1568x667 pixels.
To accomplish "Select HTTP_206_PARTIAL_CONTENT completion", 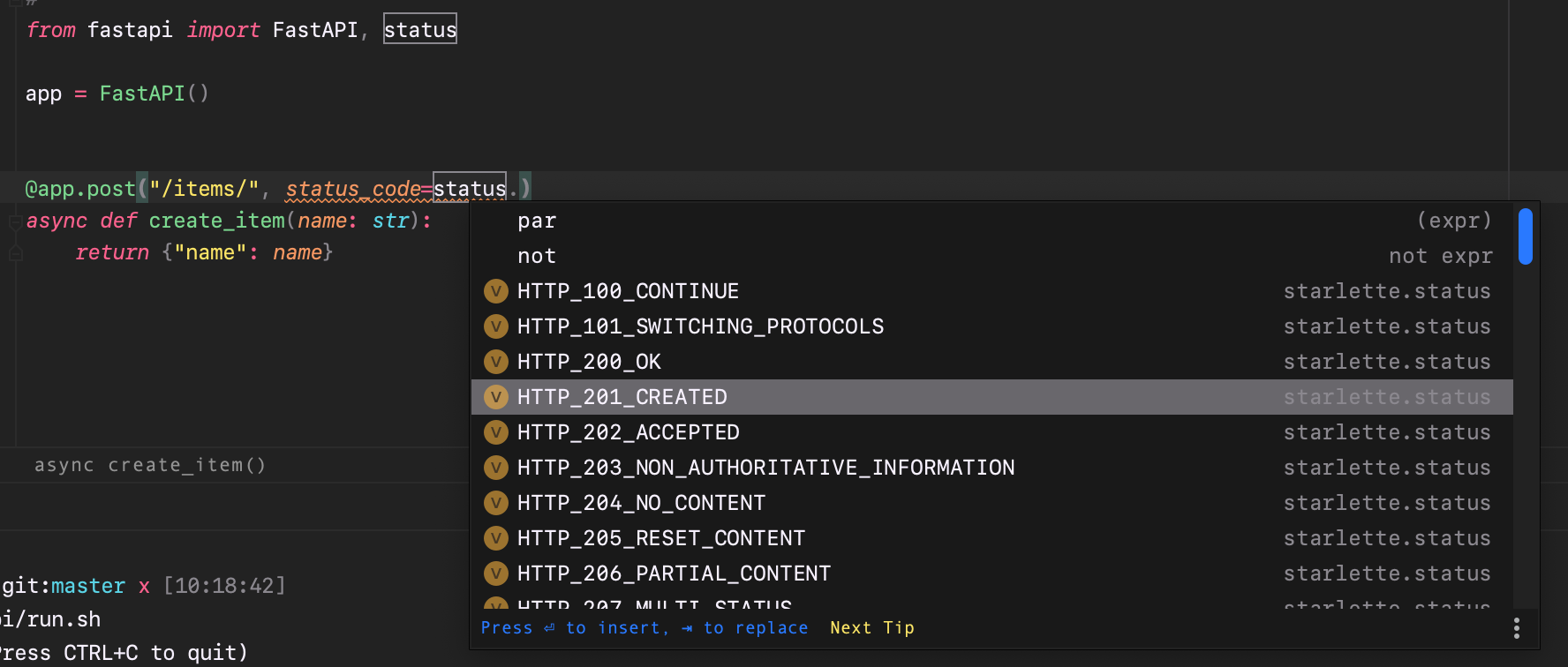I will (x=991, y=573).
